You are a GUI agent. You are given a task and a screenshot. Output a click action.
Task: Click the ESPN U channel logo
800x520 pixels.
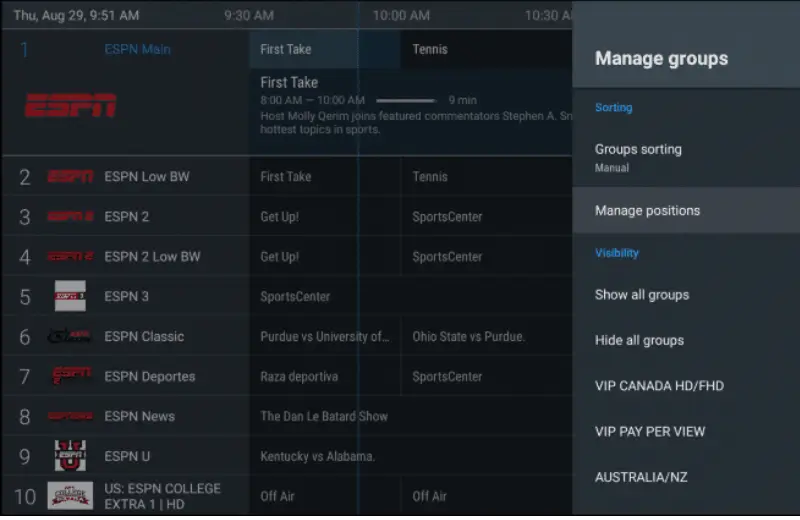pos(70,456)
